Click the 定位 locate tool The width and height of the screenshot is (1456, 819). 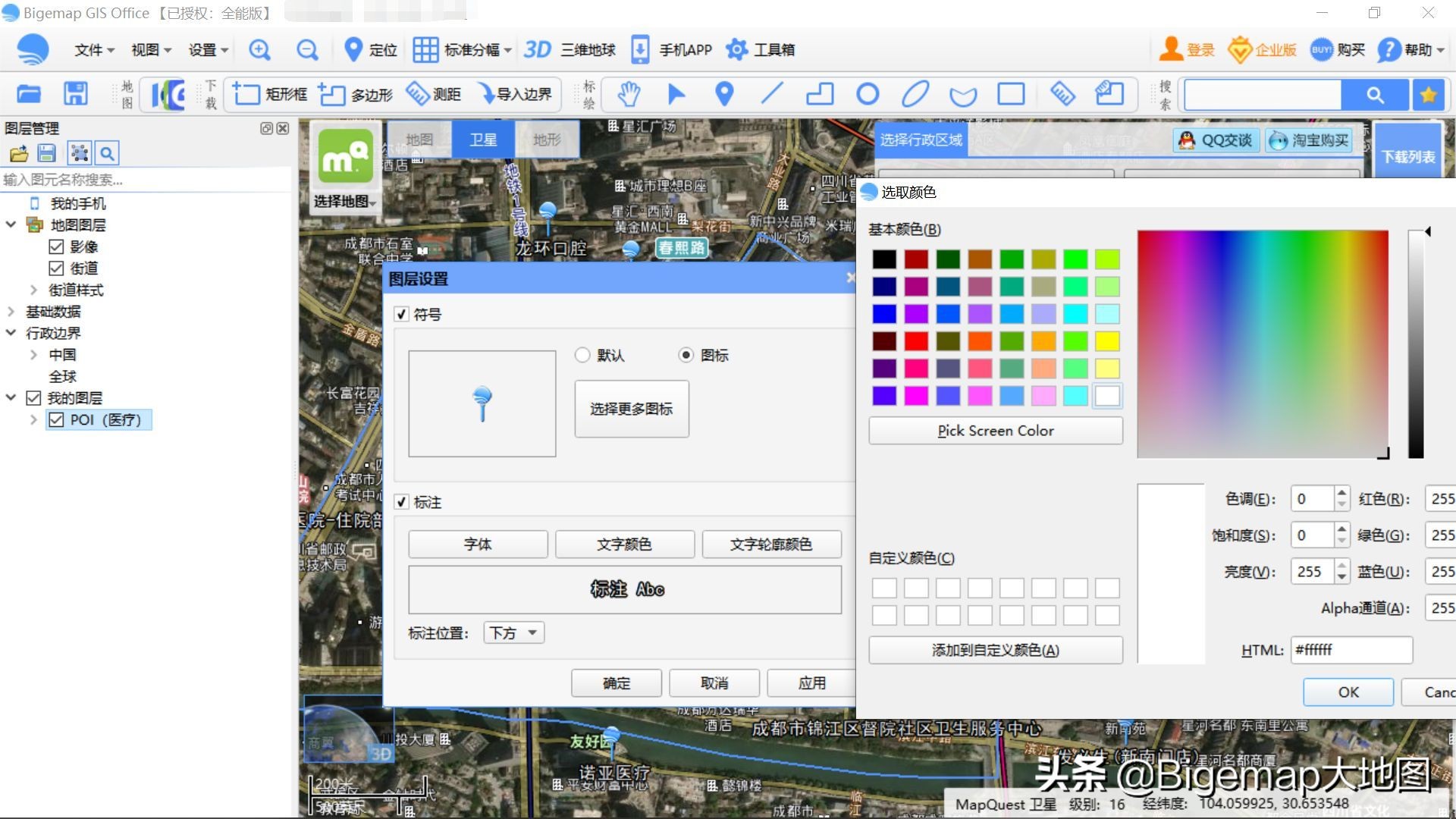click(x=369, y=49)
